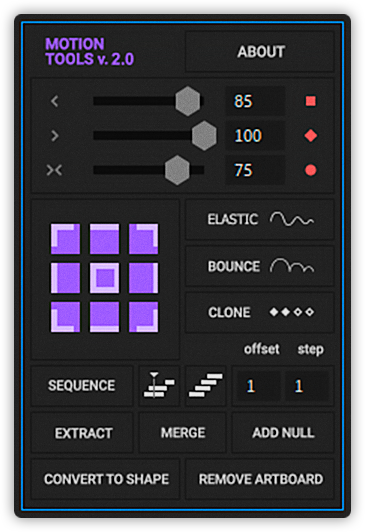The width and height of the screenshot is (365, 532).
Task: Click the slider handle set to 85
Action: 188,101
